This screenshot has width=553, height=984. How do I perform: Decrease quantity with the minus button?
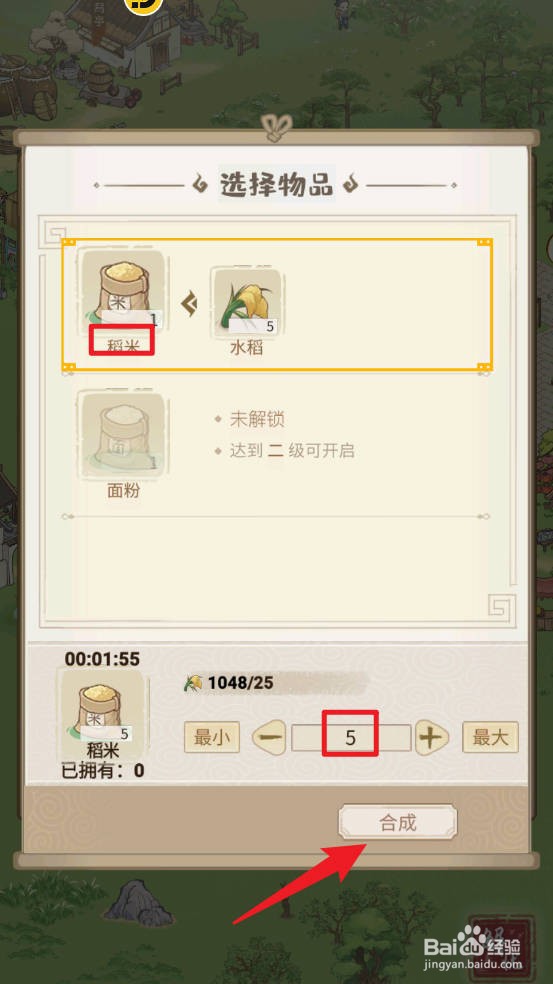pyautogui.click(x=269, y=738)
